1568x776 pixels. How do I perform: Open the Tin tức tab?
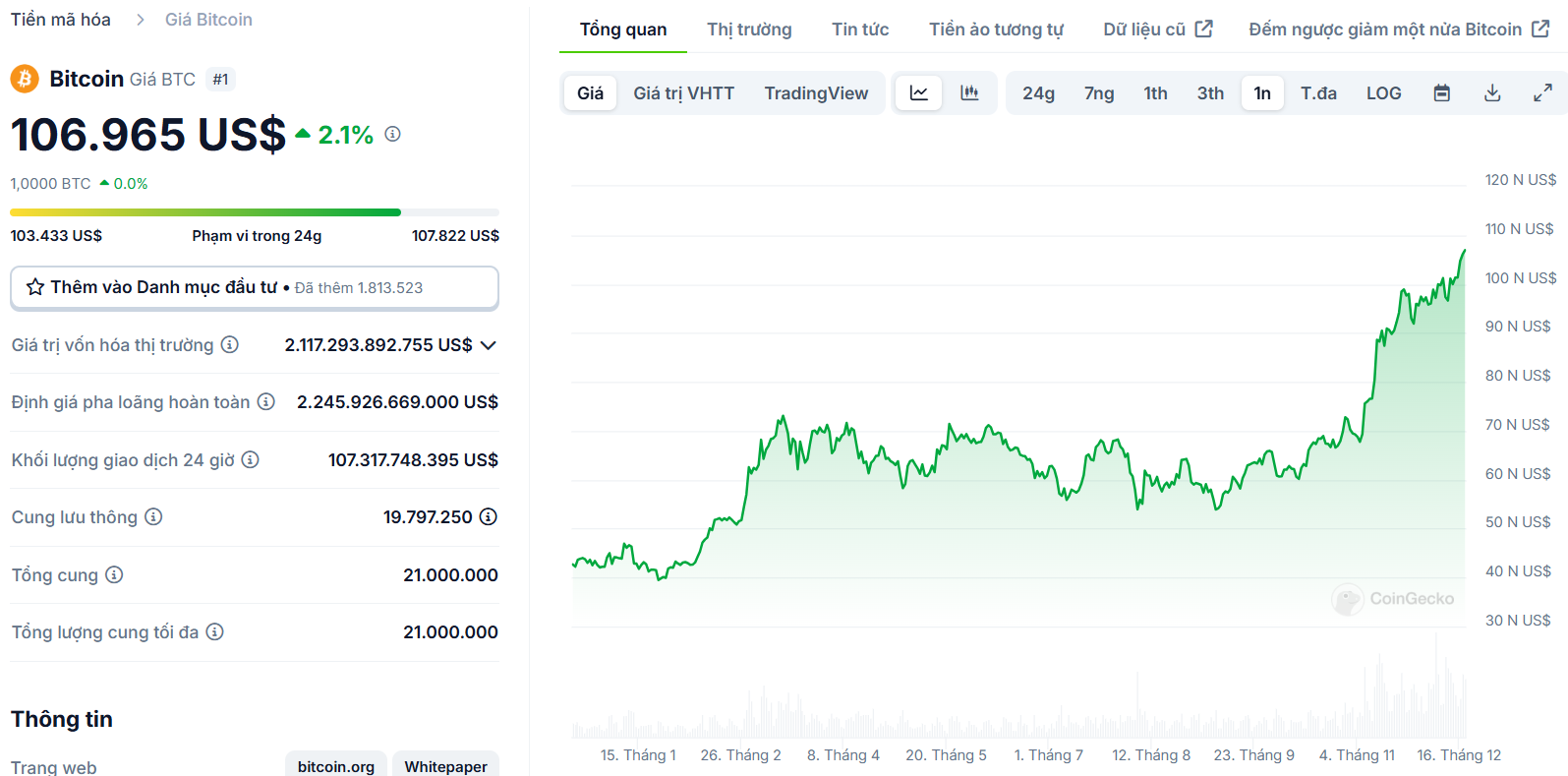860,30
